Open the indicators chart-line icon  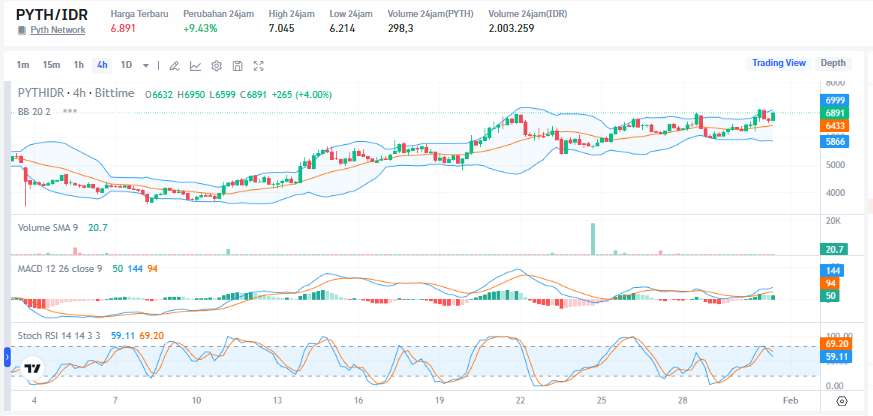[x=195, y=66]
